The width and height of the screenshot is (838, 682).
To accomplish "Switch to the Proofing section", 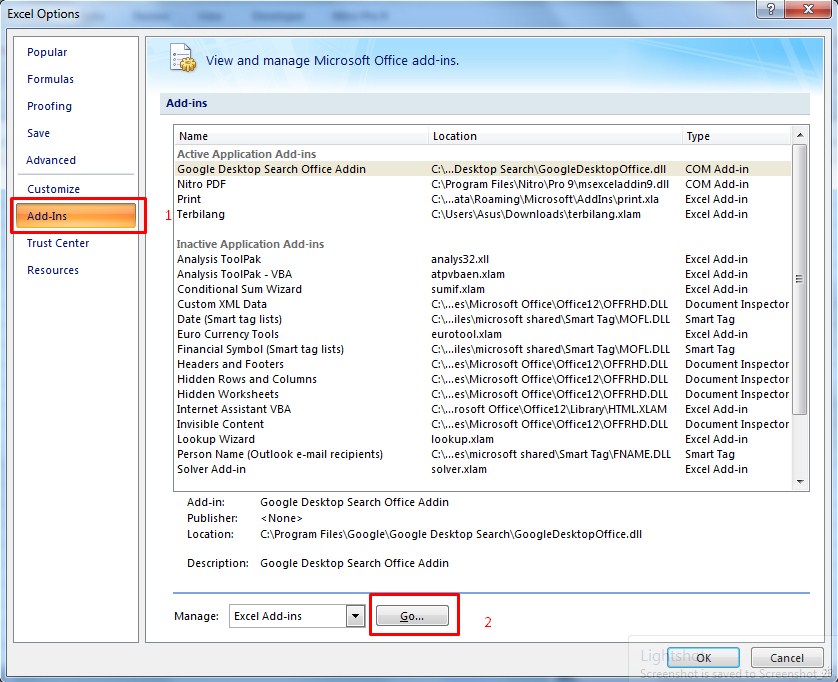I will point(48,106).
